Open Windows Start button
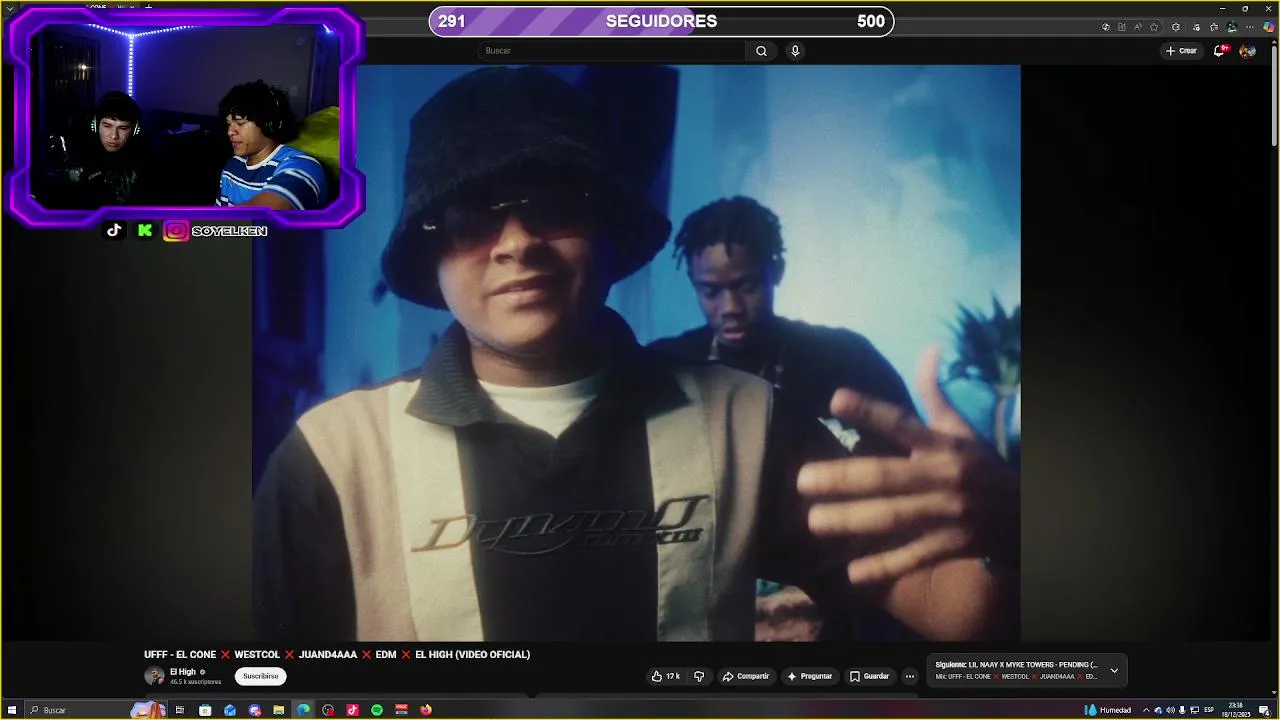The height and width of the screenshot is (720, 1280). (x=12, y=710)
